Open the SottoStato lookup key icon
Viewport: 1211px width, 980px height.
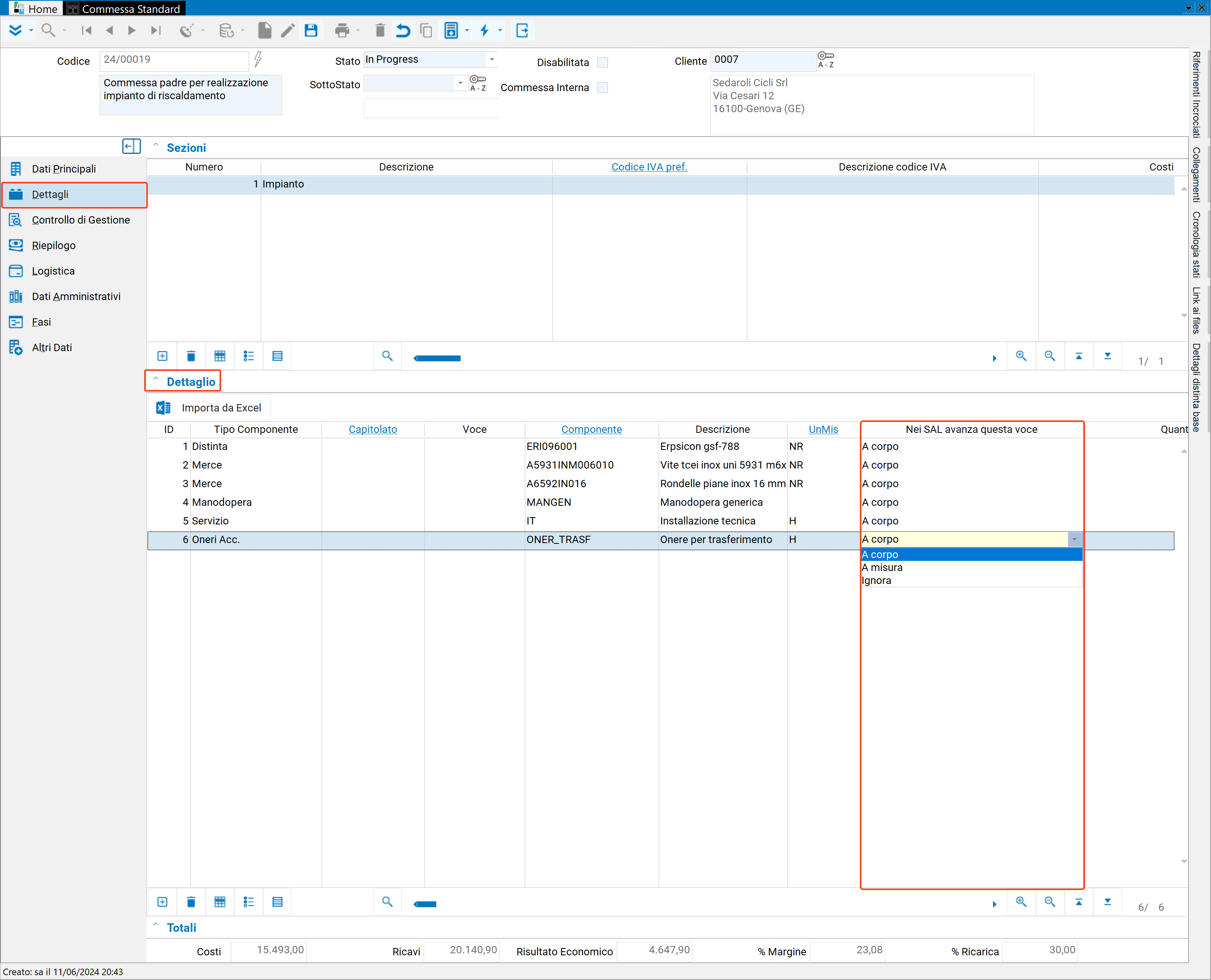(478, 83)
